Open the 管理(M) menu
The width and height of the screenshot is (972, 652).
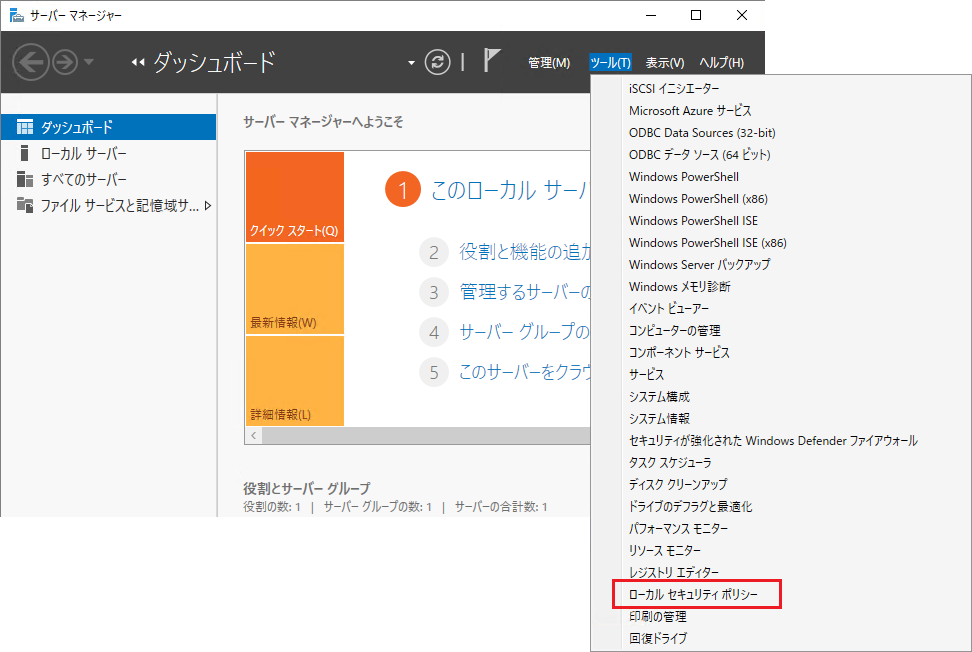click(x=548, y=63)
